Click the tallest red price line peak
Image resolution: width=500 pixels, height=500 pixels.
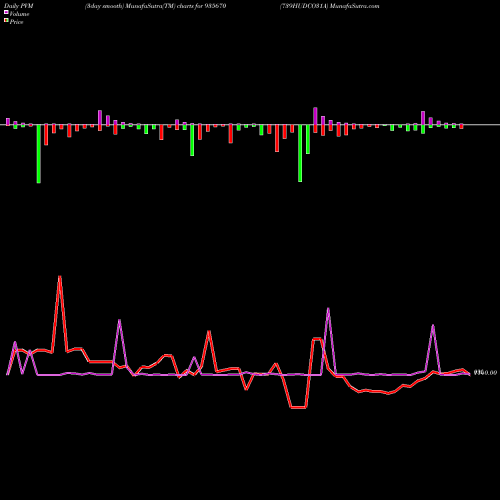pos(60,277)
